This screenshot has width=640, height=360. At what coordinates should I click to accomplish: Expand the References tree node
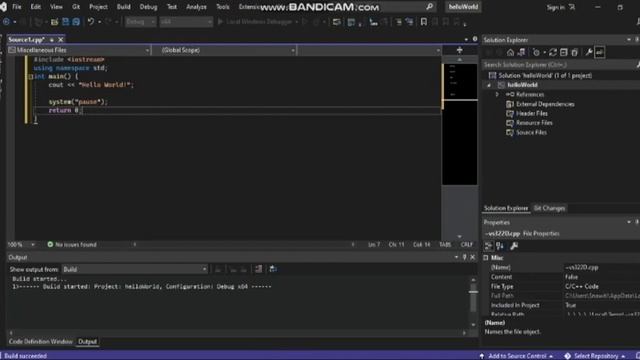pos(497,94)
